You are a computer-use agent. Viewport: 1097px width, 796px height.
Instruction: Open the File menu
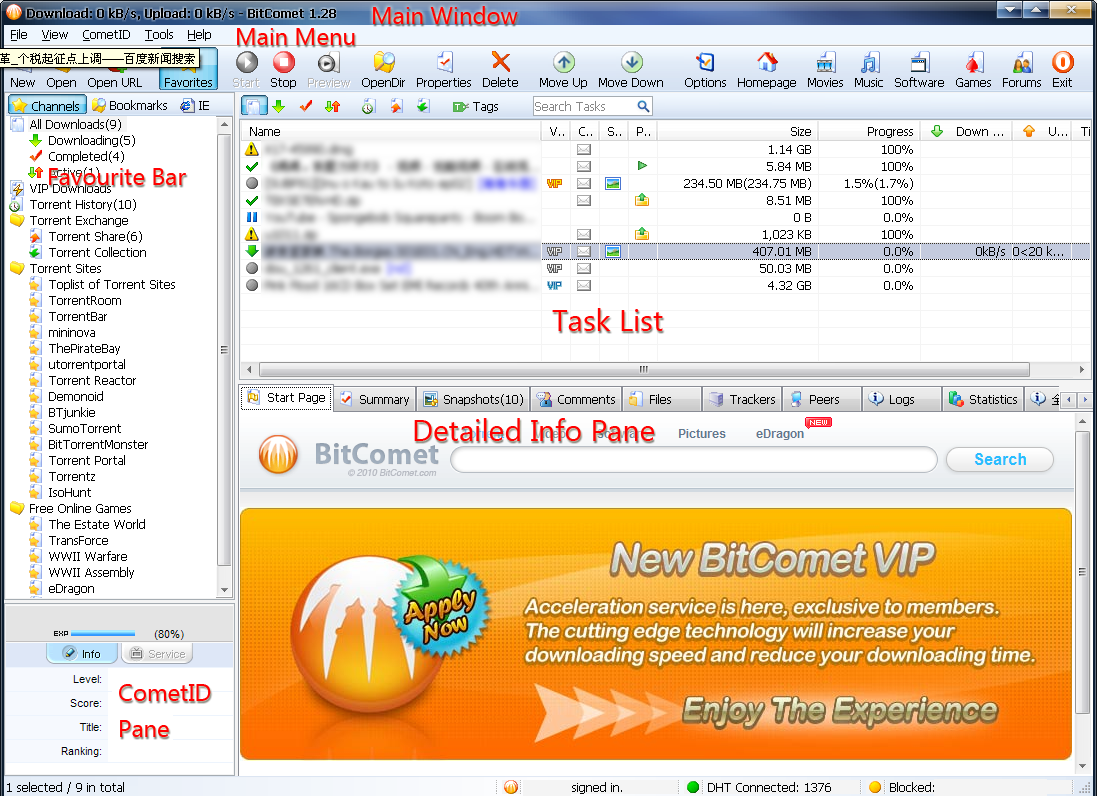(19, 34)
